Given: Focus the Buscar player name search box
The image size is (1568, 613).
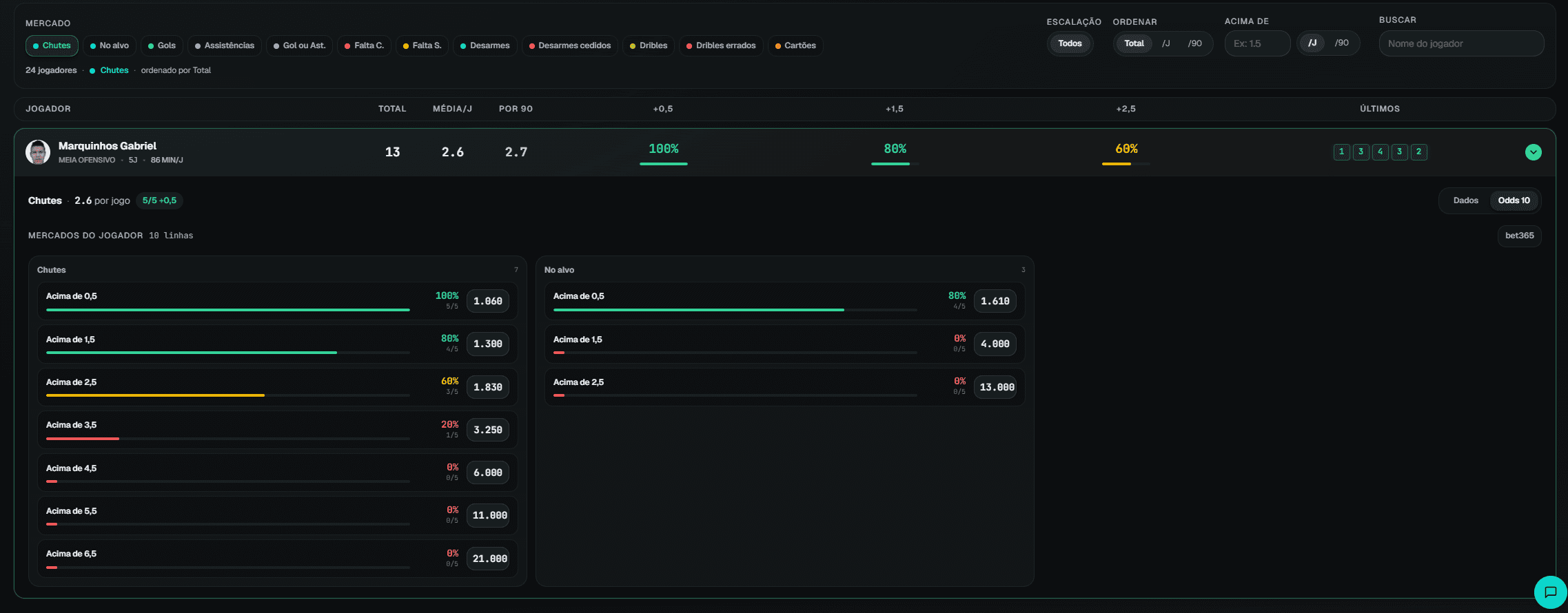Looking at the screenshot, I should pyautogui.click(x=1461, y=43).
